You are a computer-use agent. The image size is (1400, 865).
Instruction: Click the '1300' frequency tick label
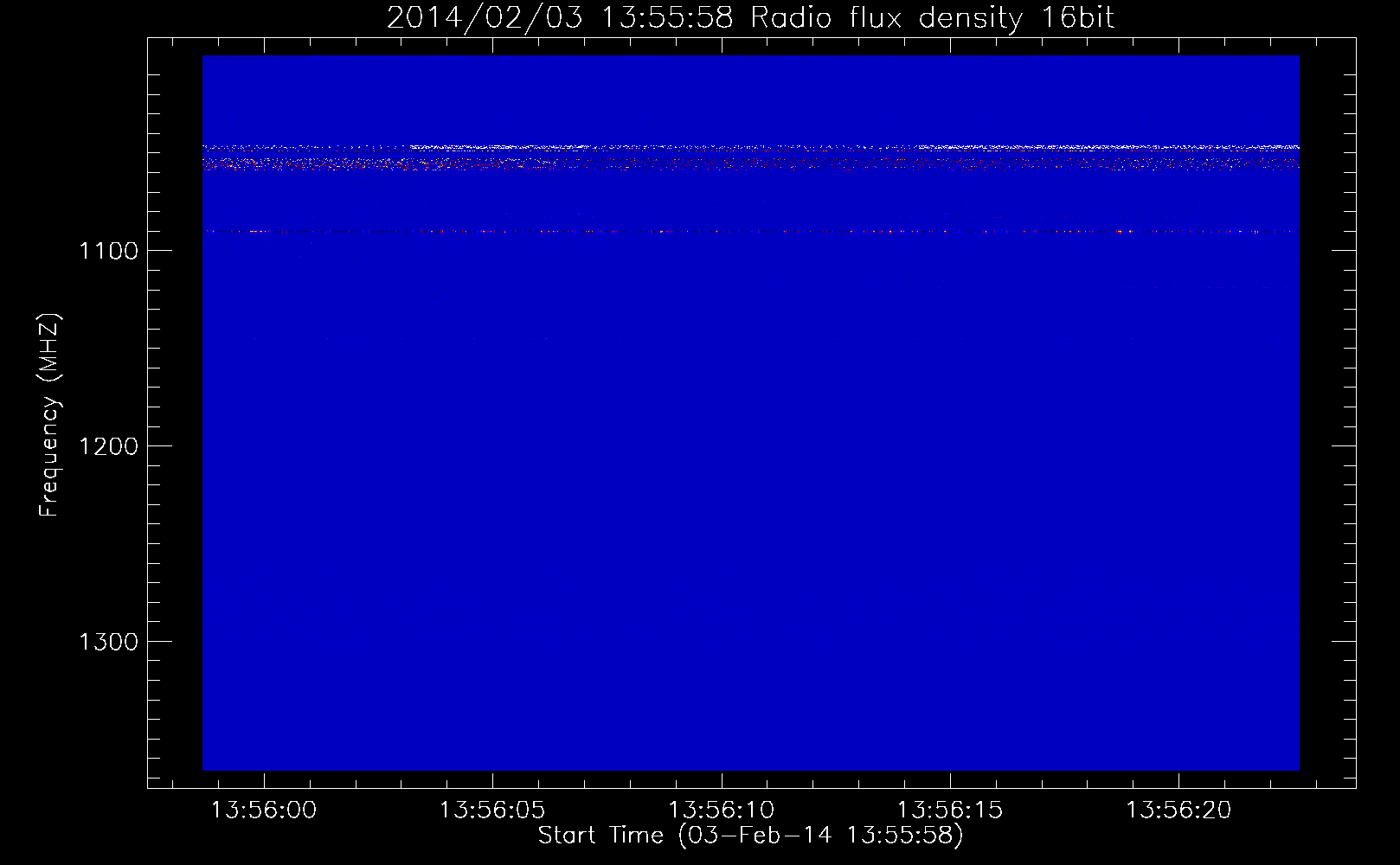(x=109, y=642)
